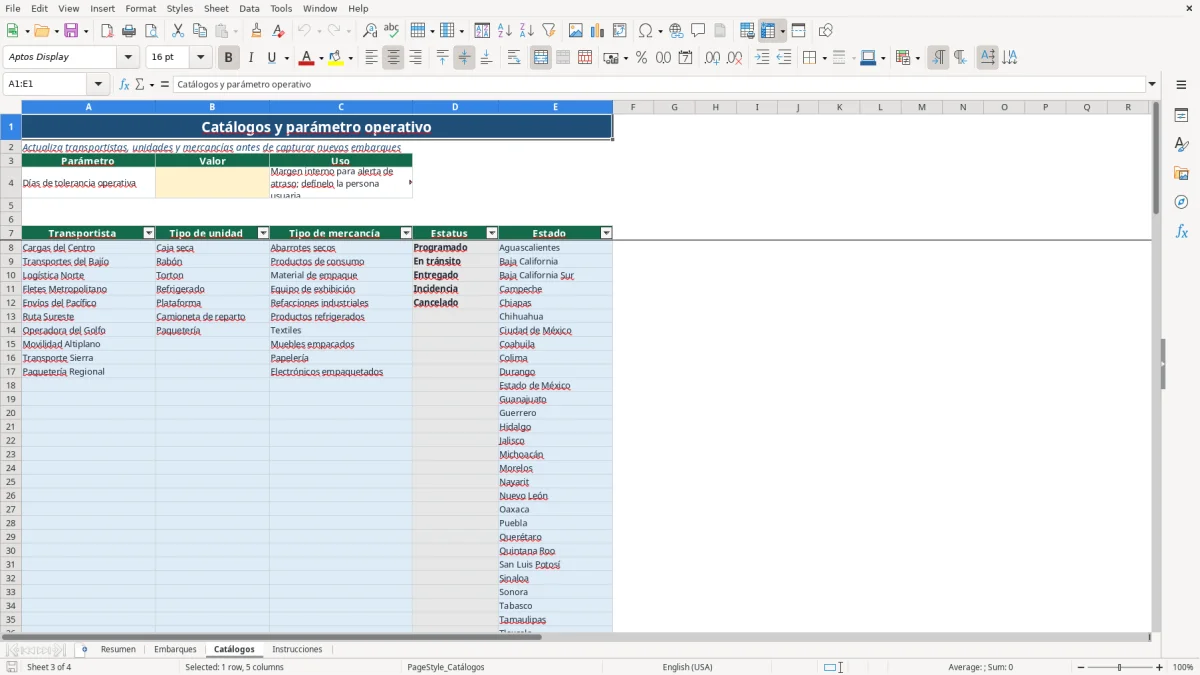Switch to the Resumen sheet tab
Viewport: 1200px width, 675px height.
click(x=118, y=650)
